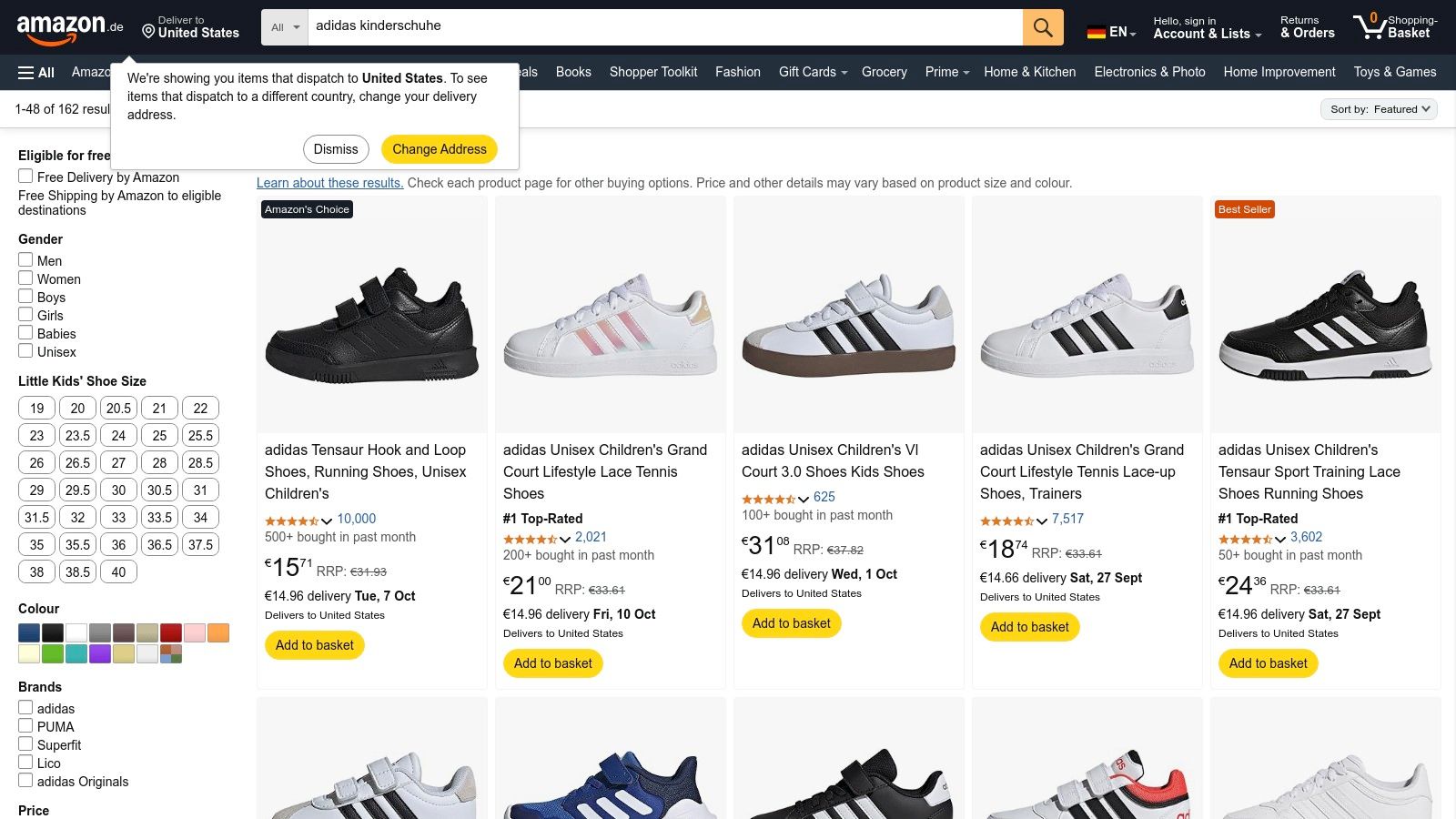Go to Toys & Games category
This screenshot has height=819, width=1456.
1394,72
